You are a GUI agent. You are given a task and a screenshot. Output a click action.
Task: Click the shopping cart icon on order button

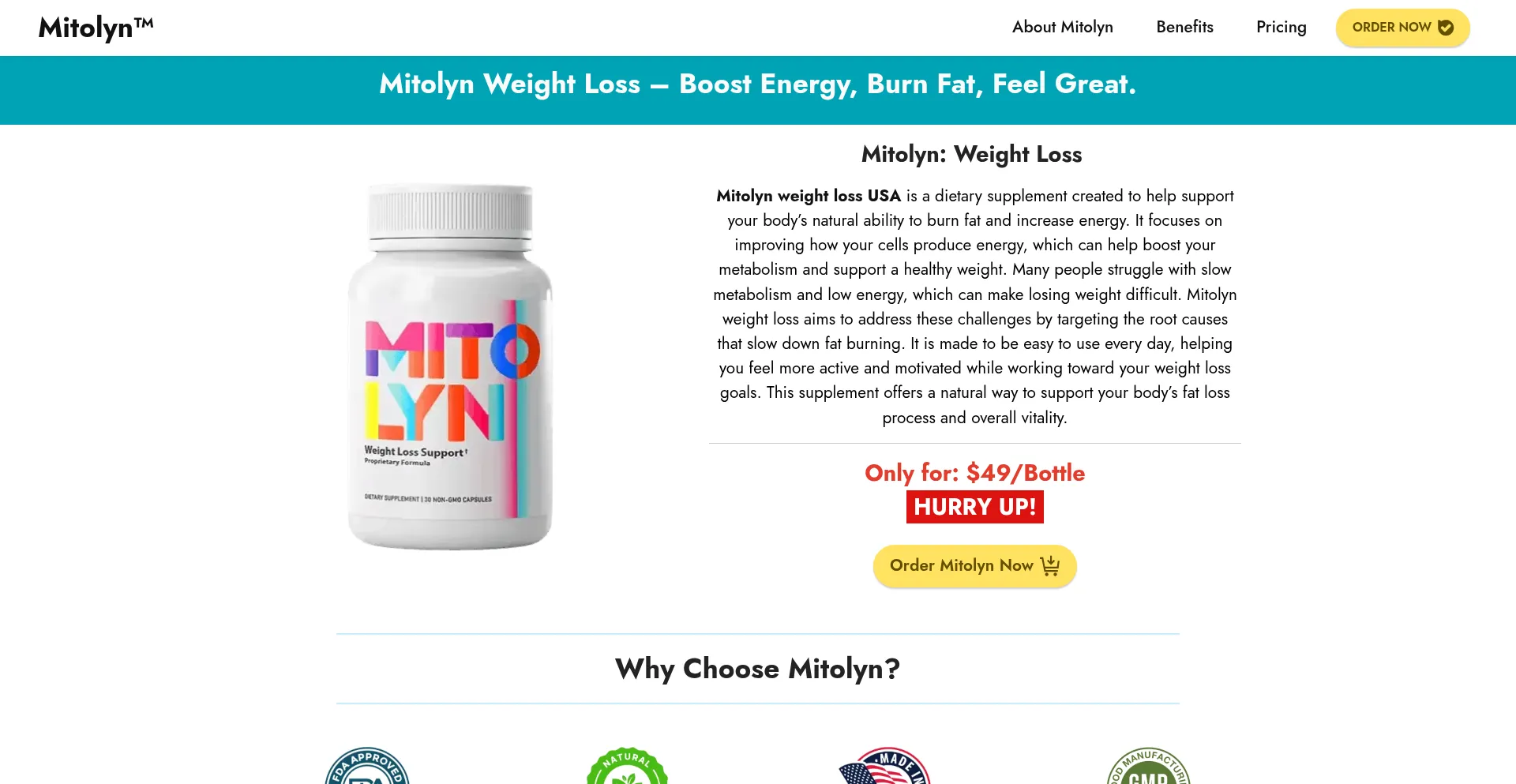point(1050,566)
